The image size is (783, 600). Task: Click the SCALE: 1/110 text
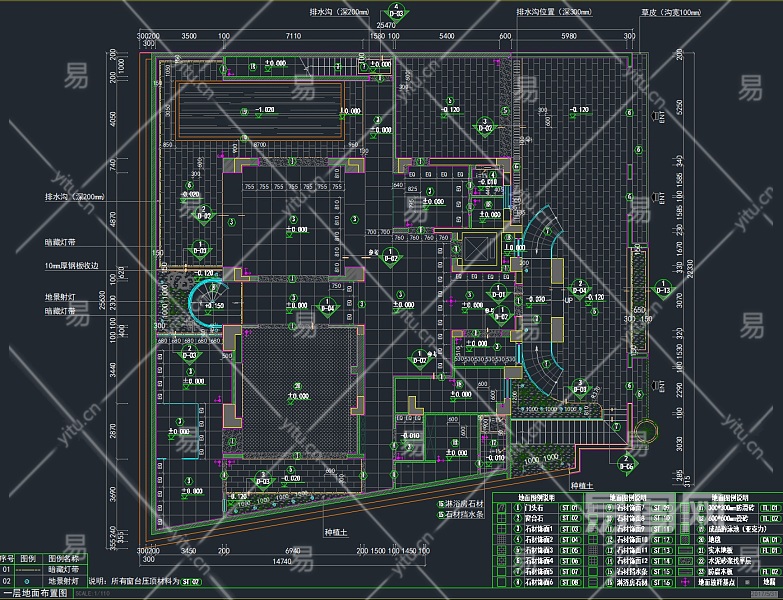pyautogui.click(x=93, y=594)
